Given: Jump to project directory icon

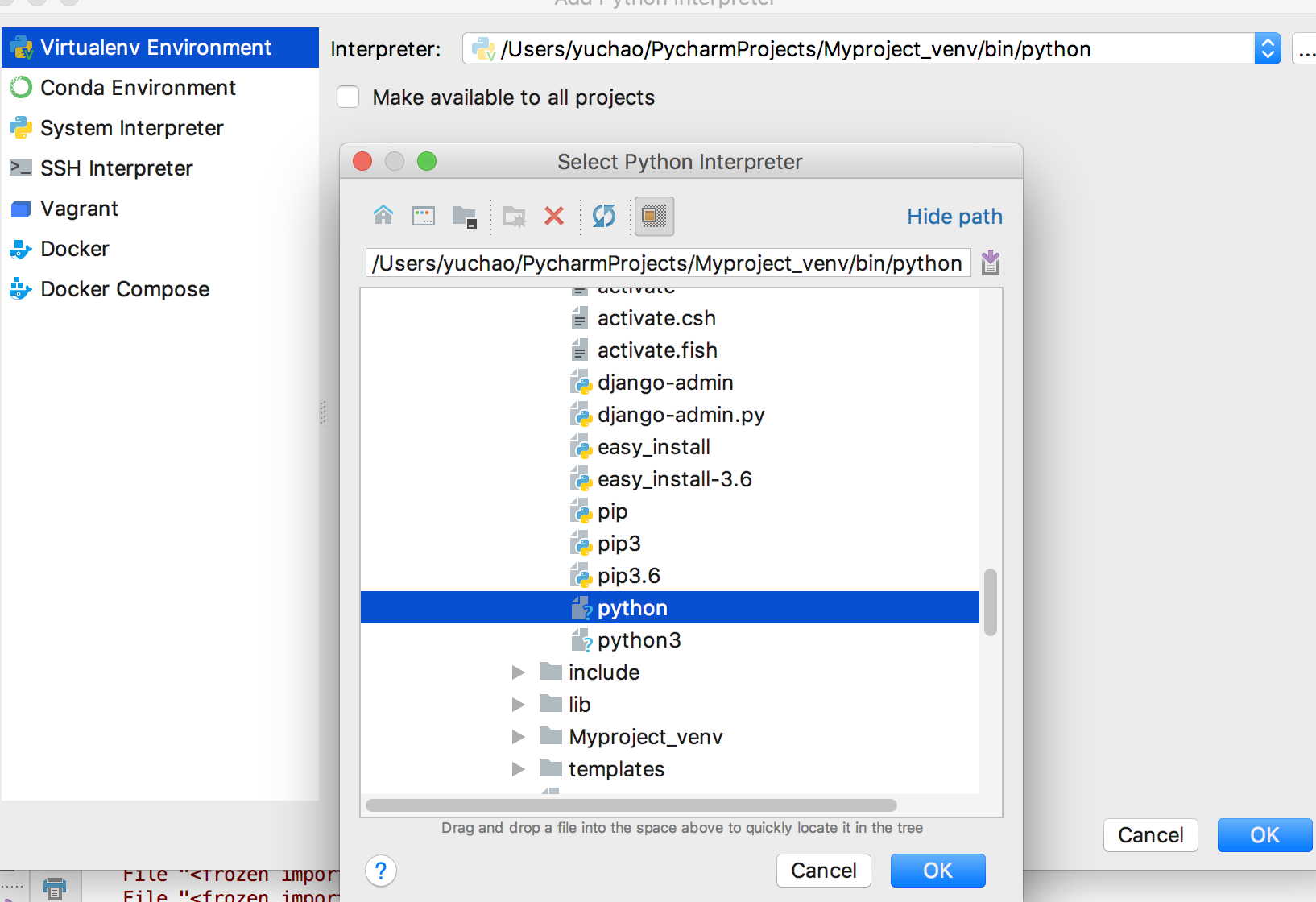Looking at the screenshot, I should (465, 216).
